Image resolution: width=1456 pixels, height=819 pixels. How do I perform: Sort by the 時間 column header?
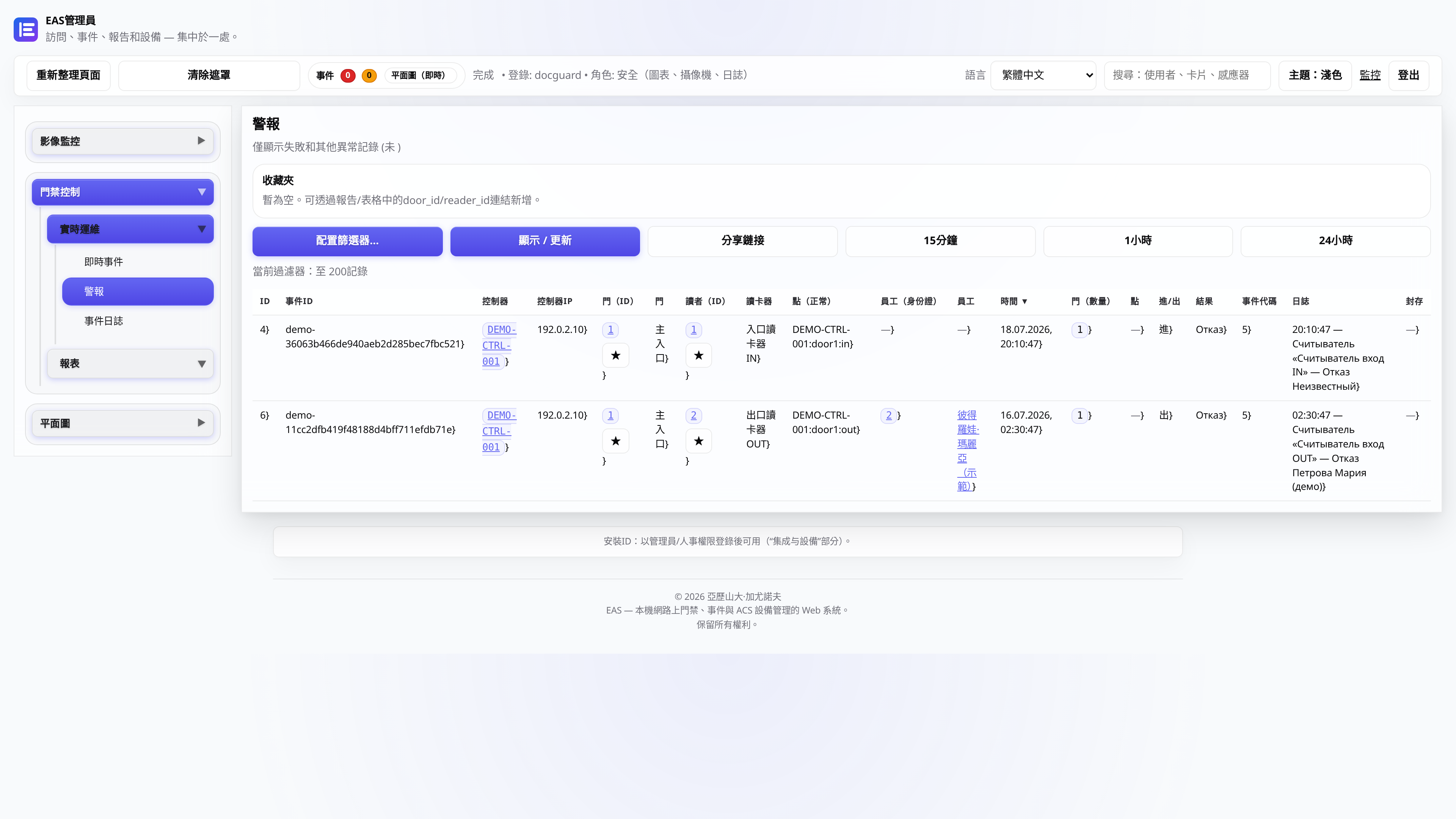[x=1014, y=301]
